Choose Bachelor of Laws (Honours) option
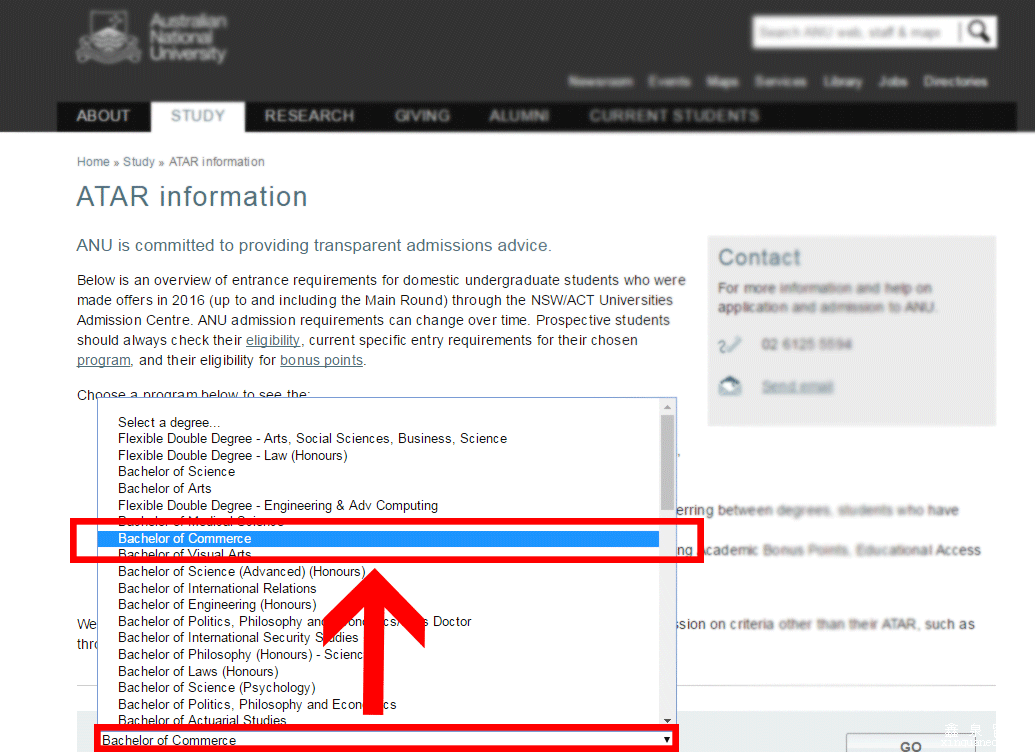The image size is (1035, 752). coord(198,671)
